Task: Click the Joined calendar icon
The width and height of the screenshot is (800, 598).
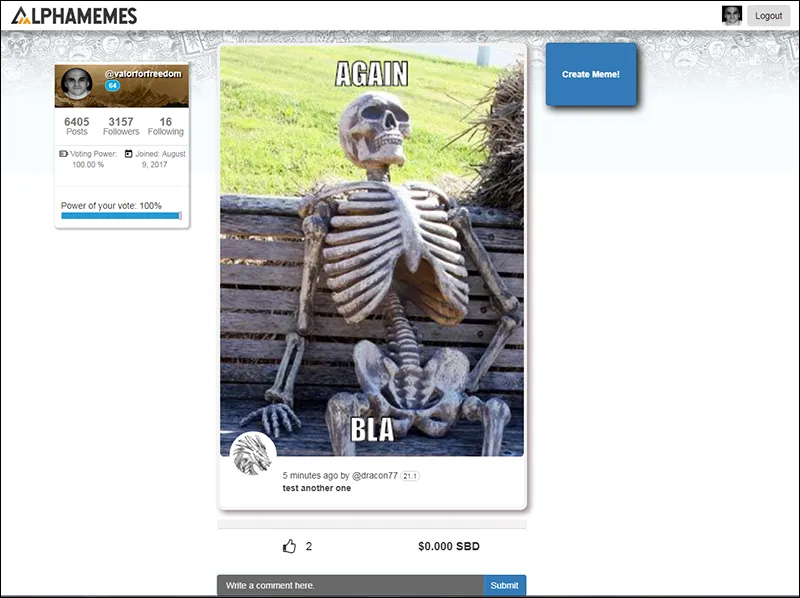Action: point(129,154)
